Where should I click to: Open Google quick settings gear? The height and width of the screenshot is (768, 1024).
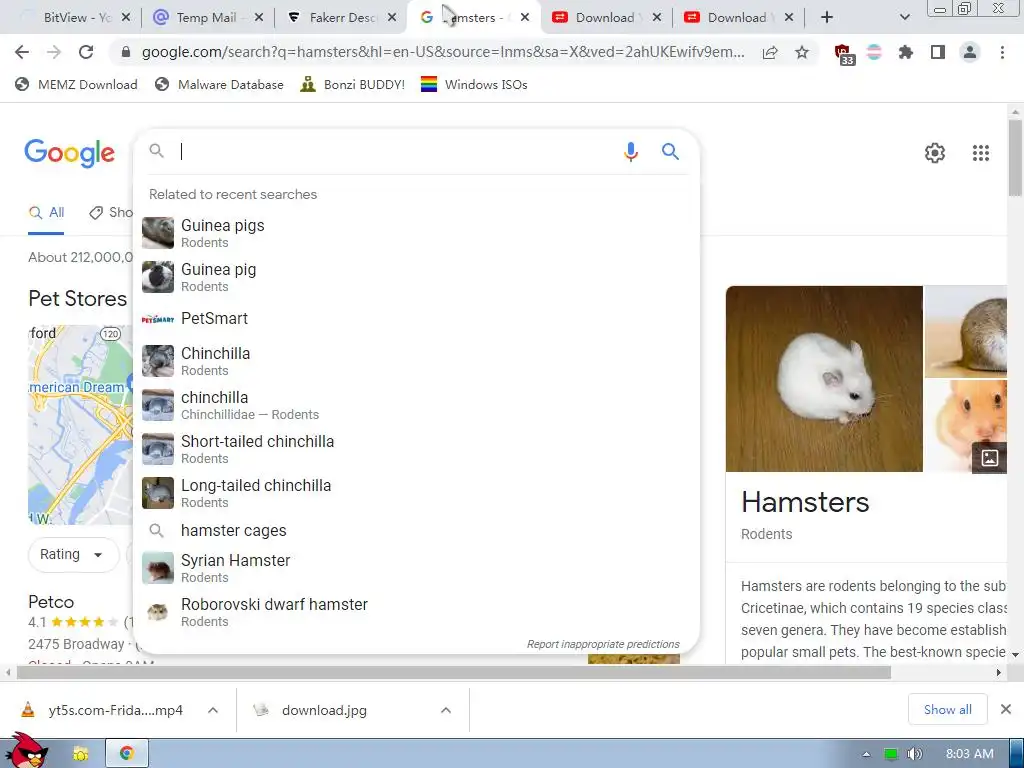coord(935,153)
